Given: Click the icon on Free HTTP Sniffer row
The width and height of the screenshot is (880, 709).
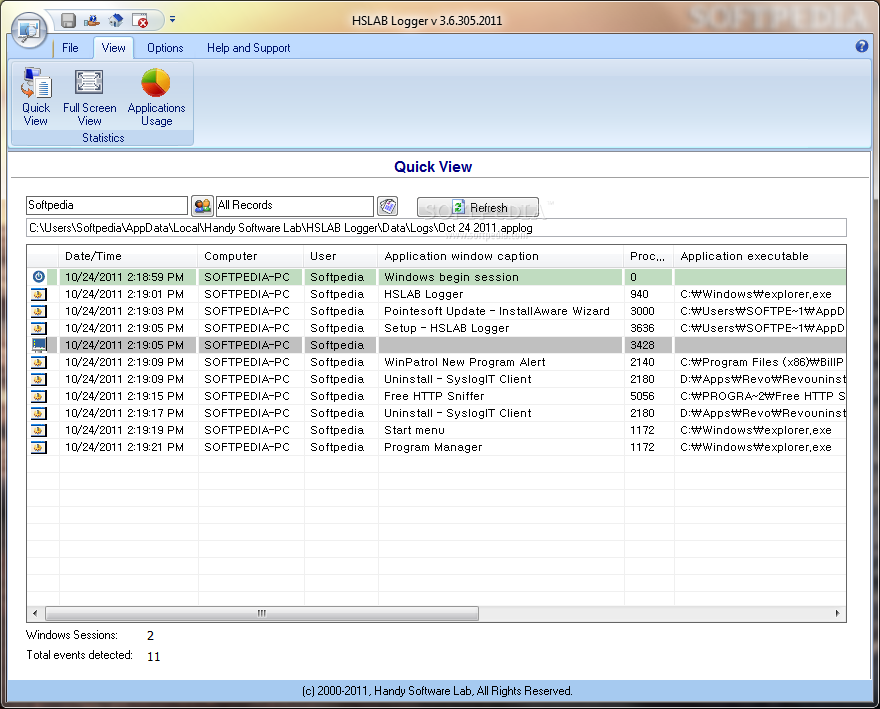Looking at the screenshot, I should [x=39, y=396].
